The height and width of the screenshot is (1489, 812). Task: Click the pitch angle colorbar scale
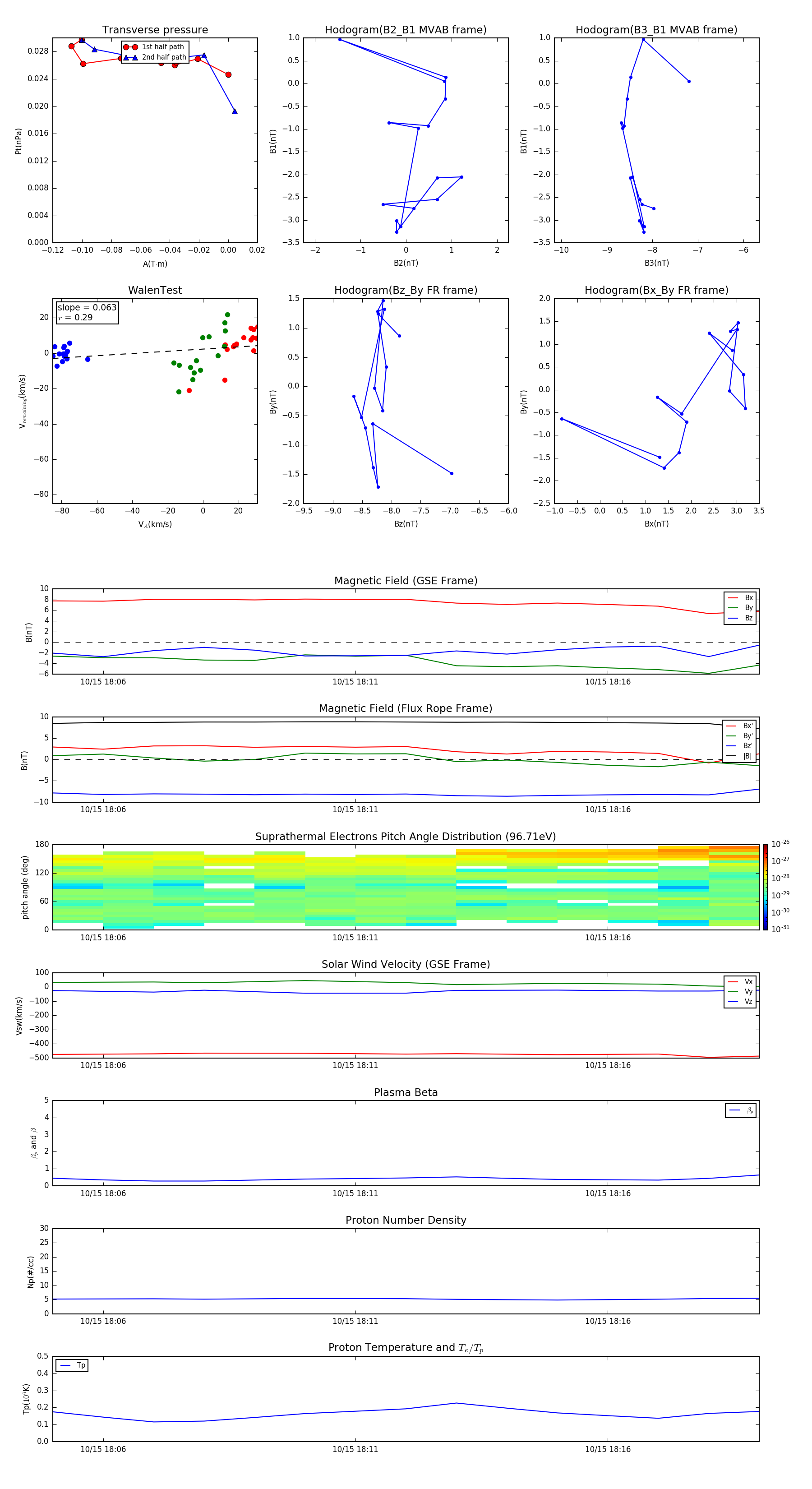pyautogui.click(x=765, y=887)
